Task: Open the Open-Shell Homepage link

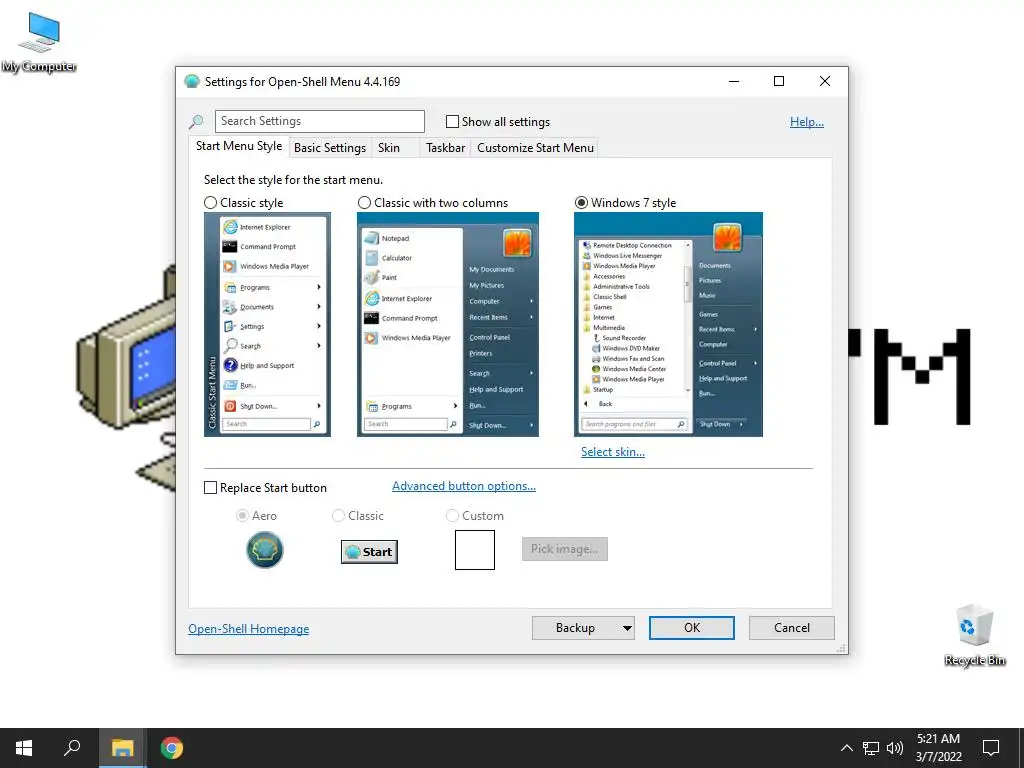Action: point(249,629)
